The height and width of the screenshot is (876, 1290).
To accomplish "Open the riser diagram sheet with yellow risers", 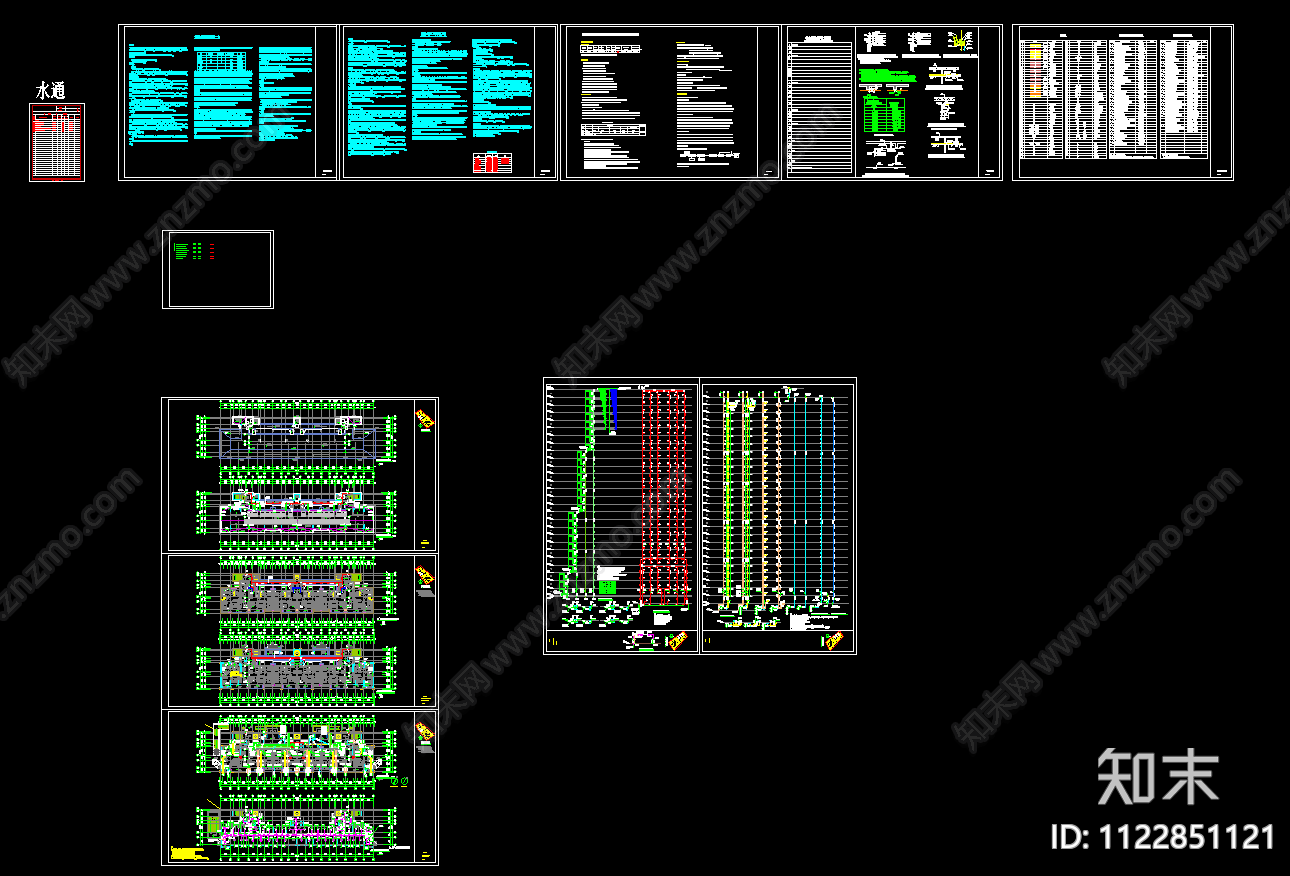I will 779,516.
